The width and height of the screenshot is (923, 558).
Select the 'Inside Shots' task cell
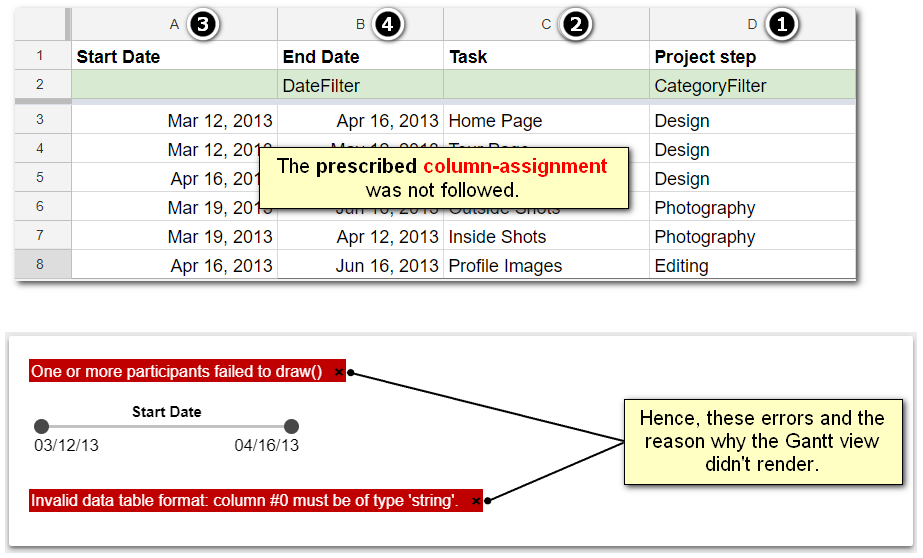[x=546, y=237]
